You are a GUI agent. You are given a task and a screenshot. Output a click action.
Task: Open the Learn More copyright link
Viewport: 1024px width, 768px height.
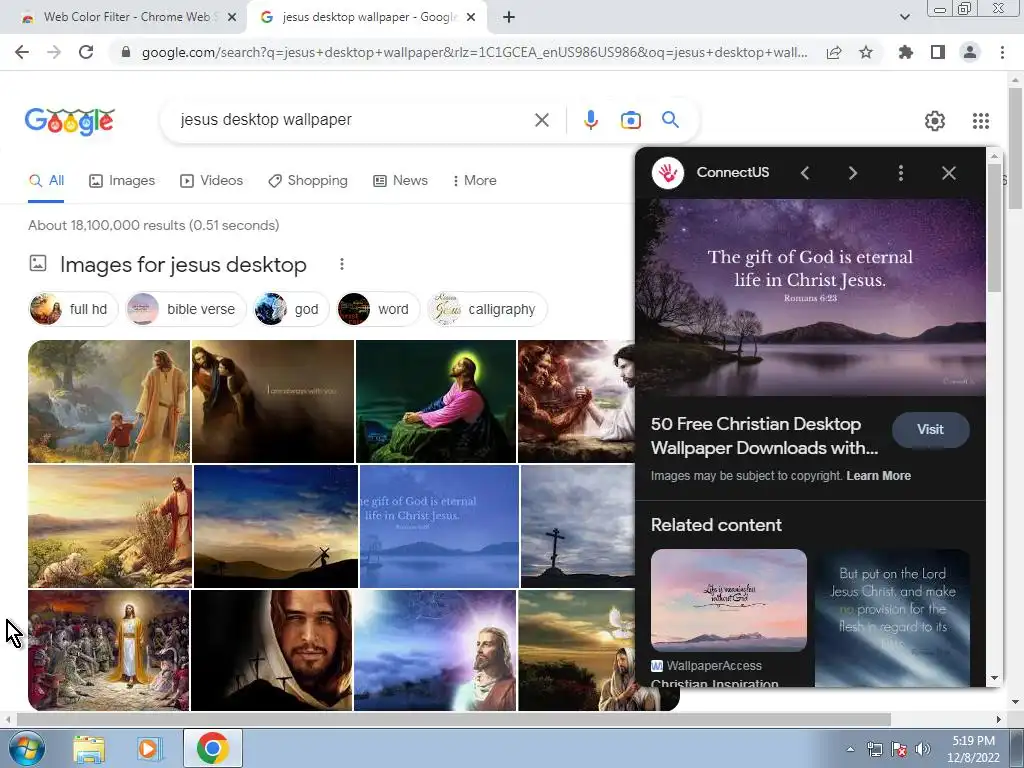(x=878, y=476)
